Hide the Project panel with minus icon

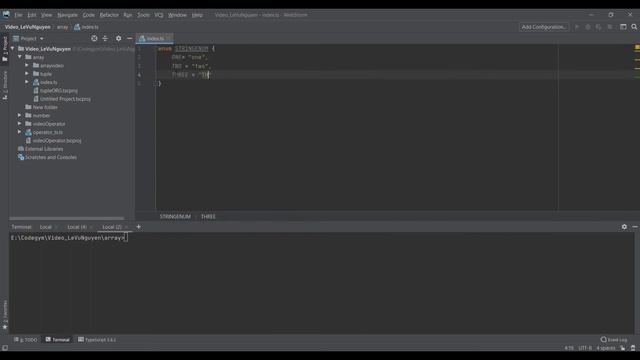tap(129, 38)
